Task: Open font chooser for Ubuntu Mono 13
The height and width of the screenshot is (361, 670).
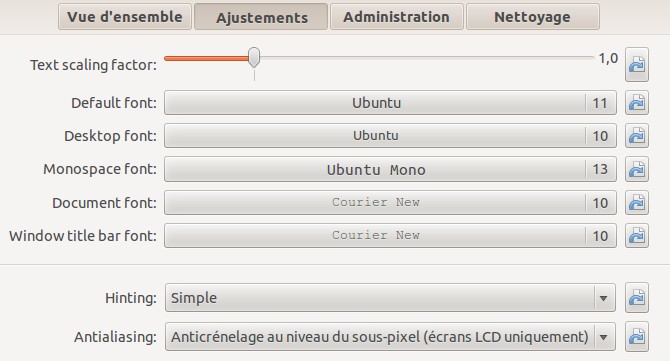Action: tap(390, 169)
